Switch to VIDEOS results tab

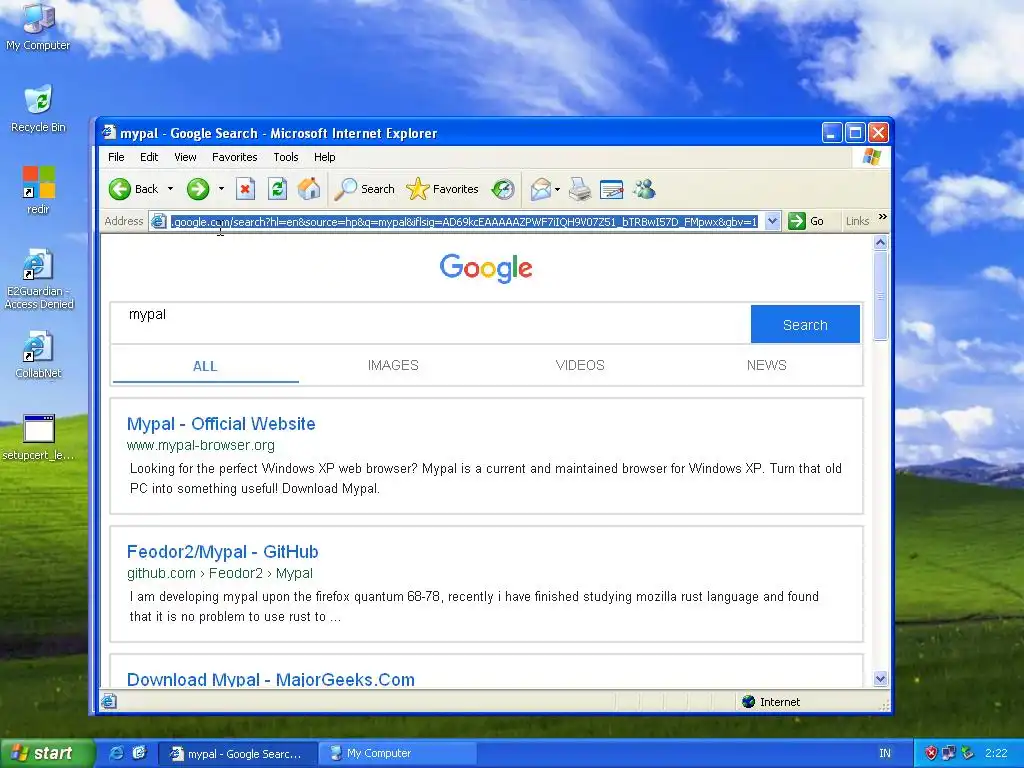point(580,366)
